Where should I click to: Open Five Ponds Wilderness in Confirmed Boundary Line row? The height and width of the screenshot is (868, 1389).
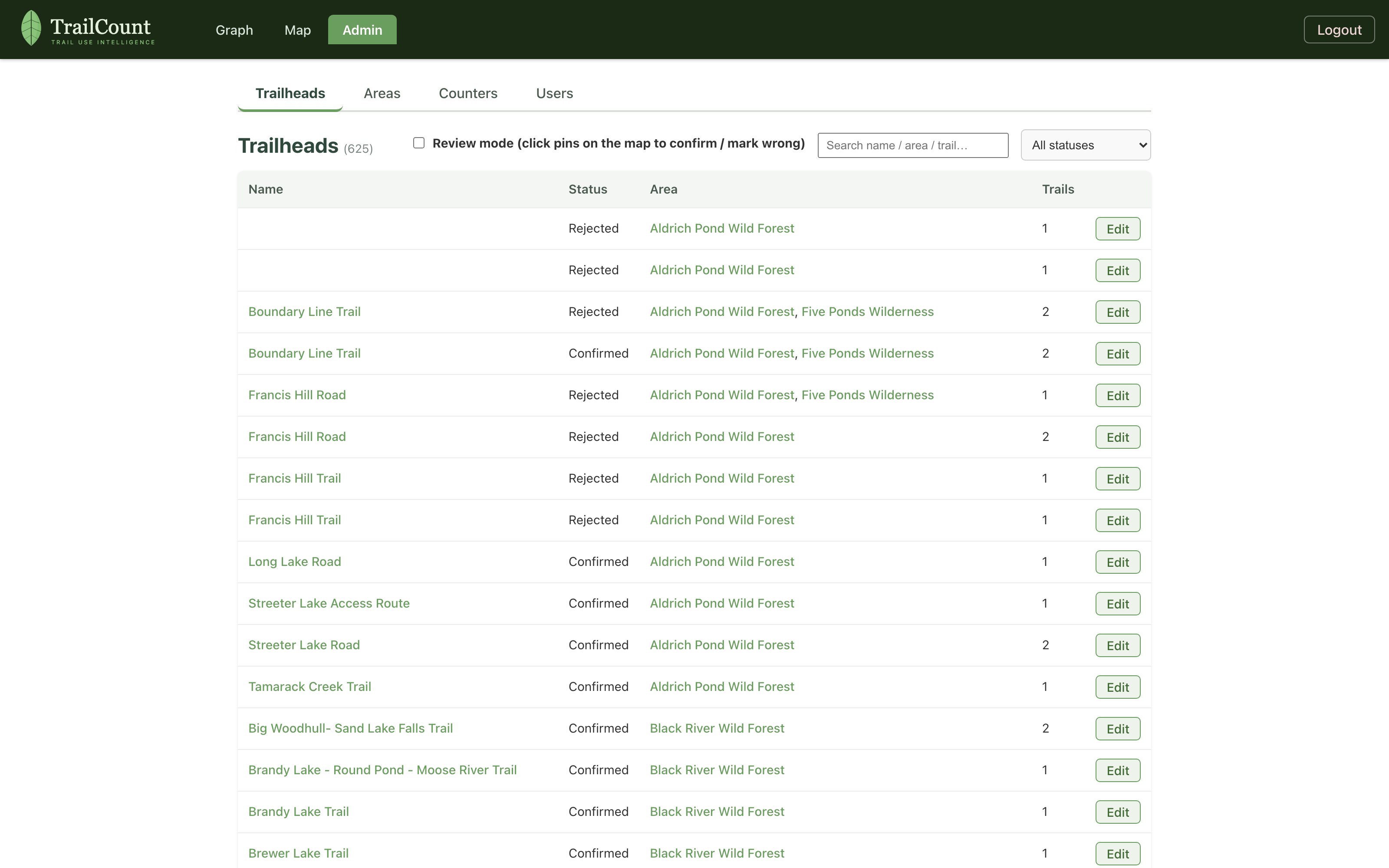[867, 354]
